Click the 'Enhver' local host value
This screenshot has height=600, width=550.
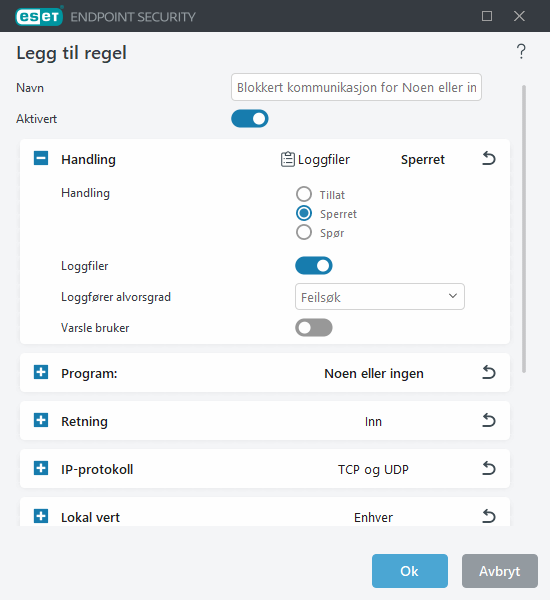click(x=373, y=518)
